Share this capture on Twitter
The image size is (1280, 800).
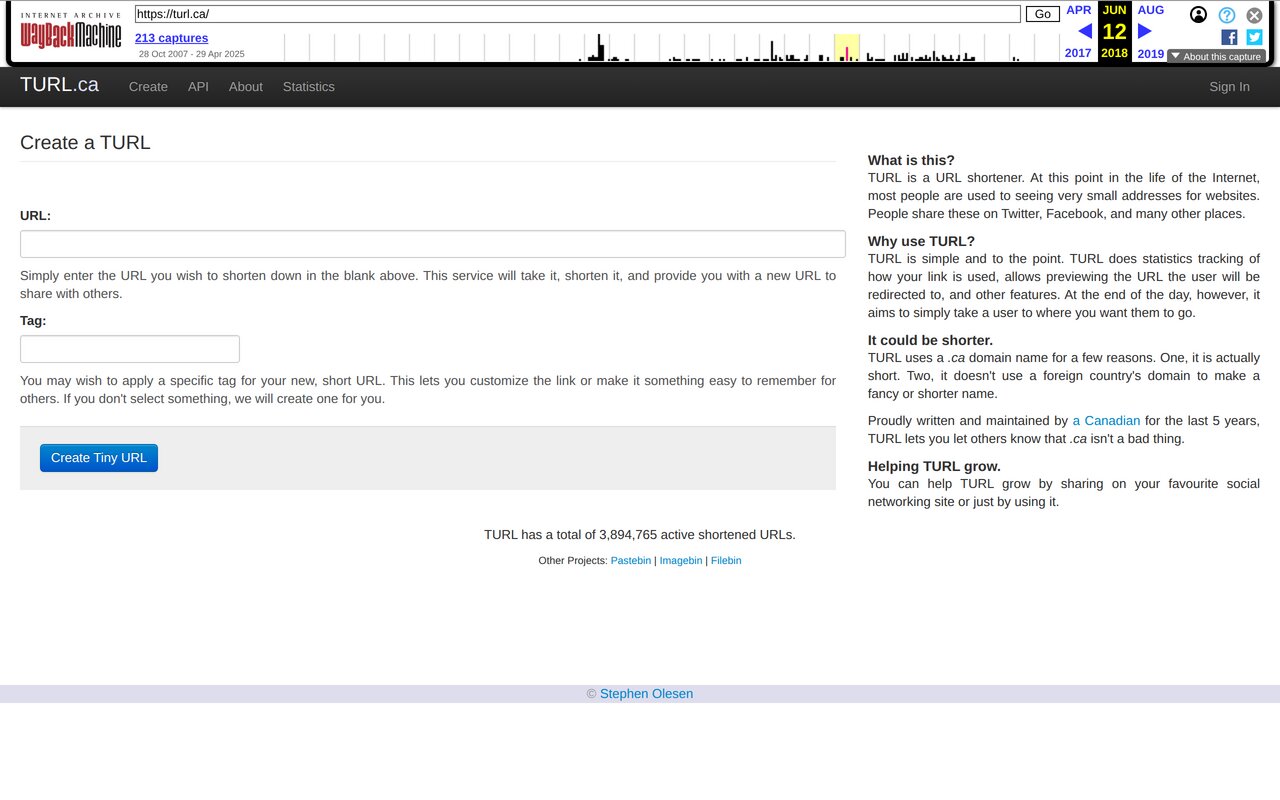pyautogui.click(x=1253, y=37)
